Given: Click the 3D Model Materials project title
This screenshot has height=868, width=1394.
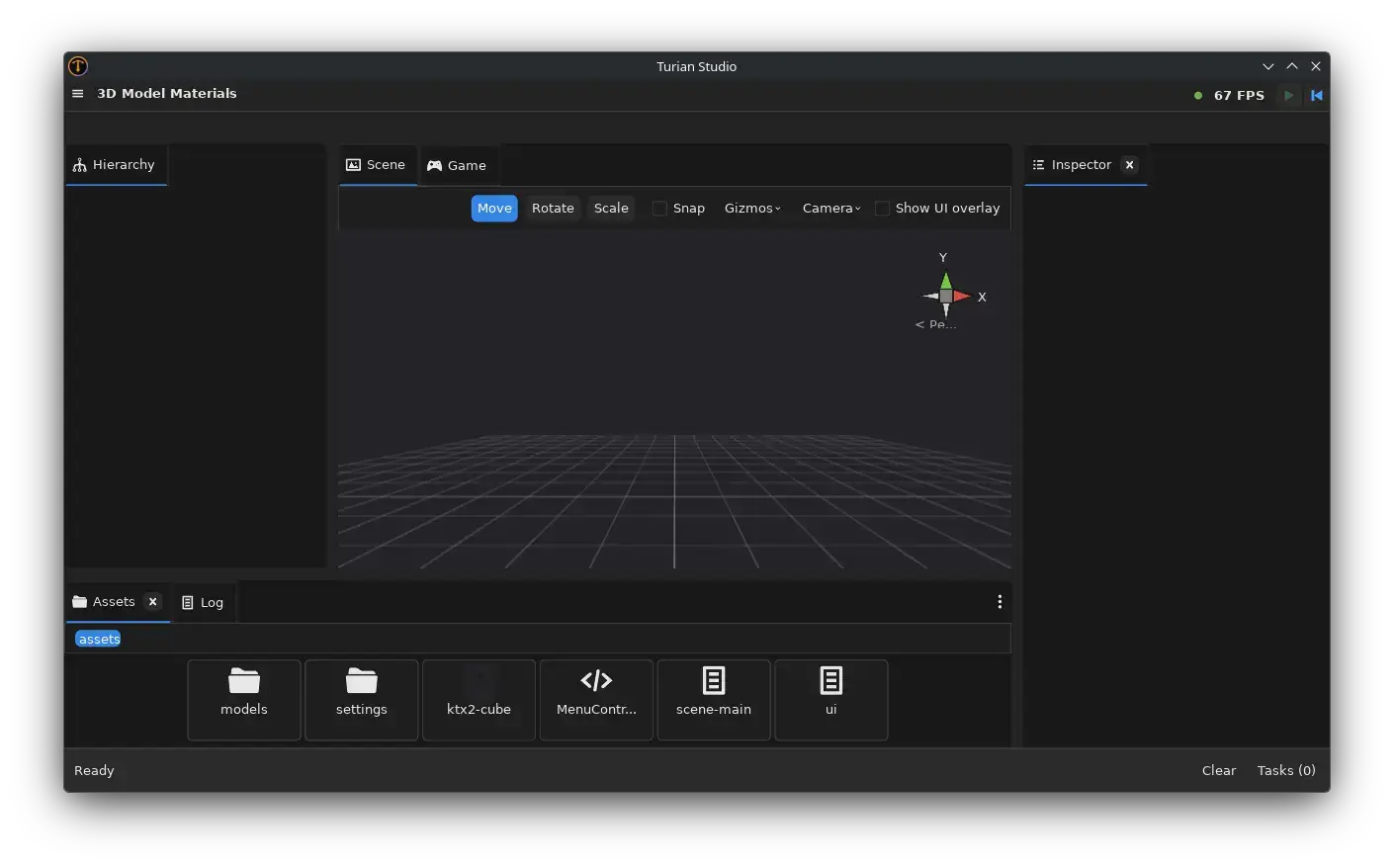Looking at the screenshot, I should pyautogui.click(x=167, y=94).
